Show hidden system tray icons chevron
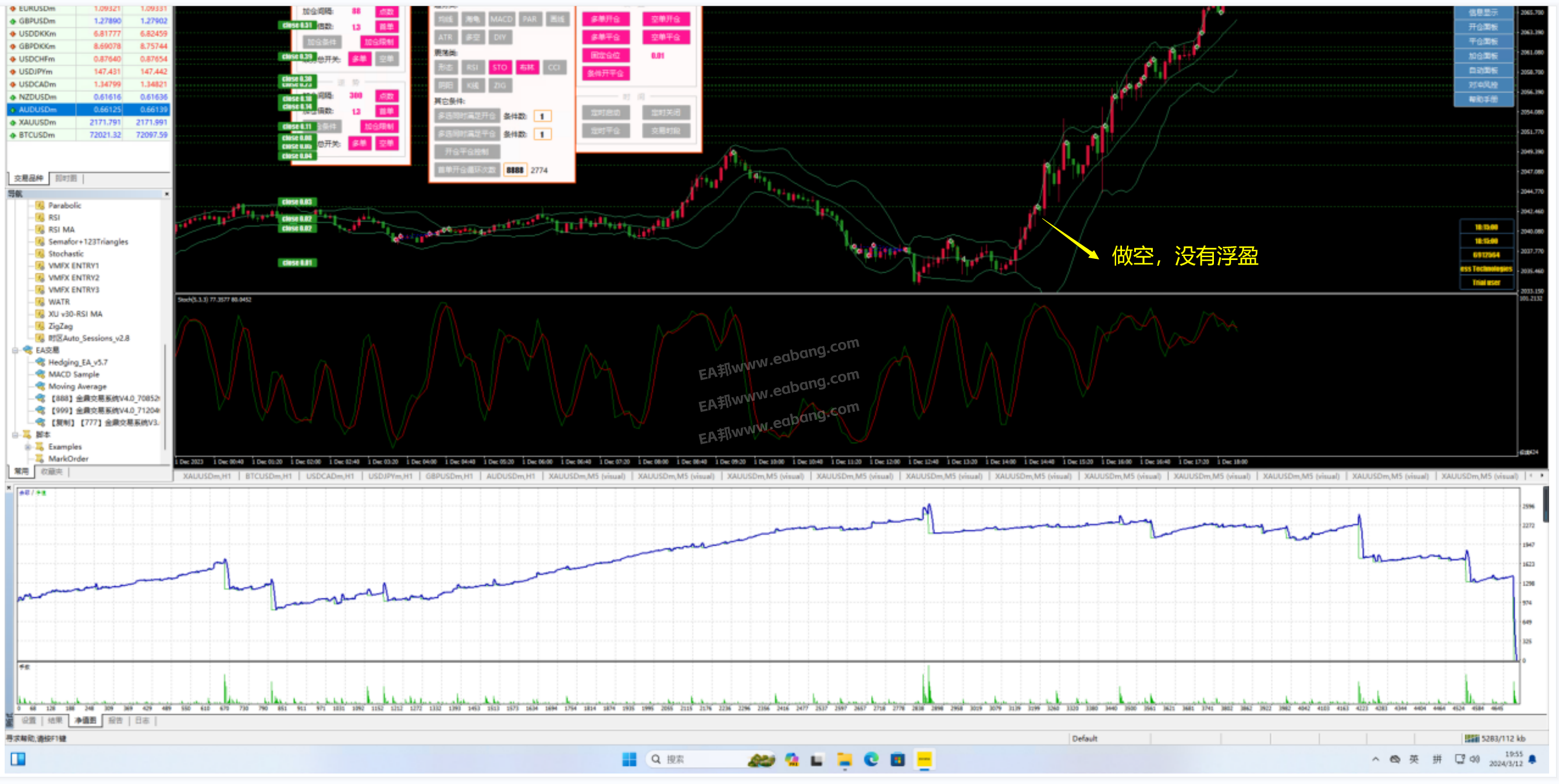 click(1376, 760)
